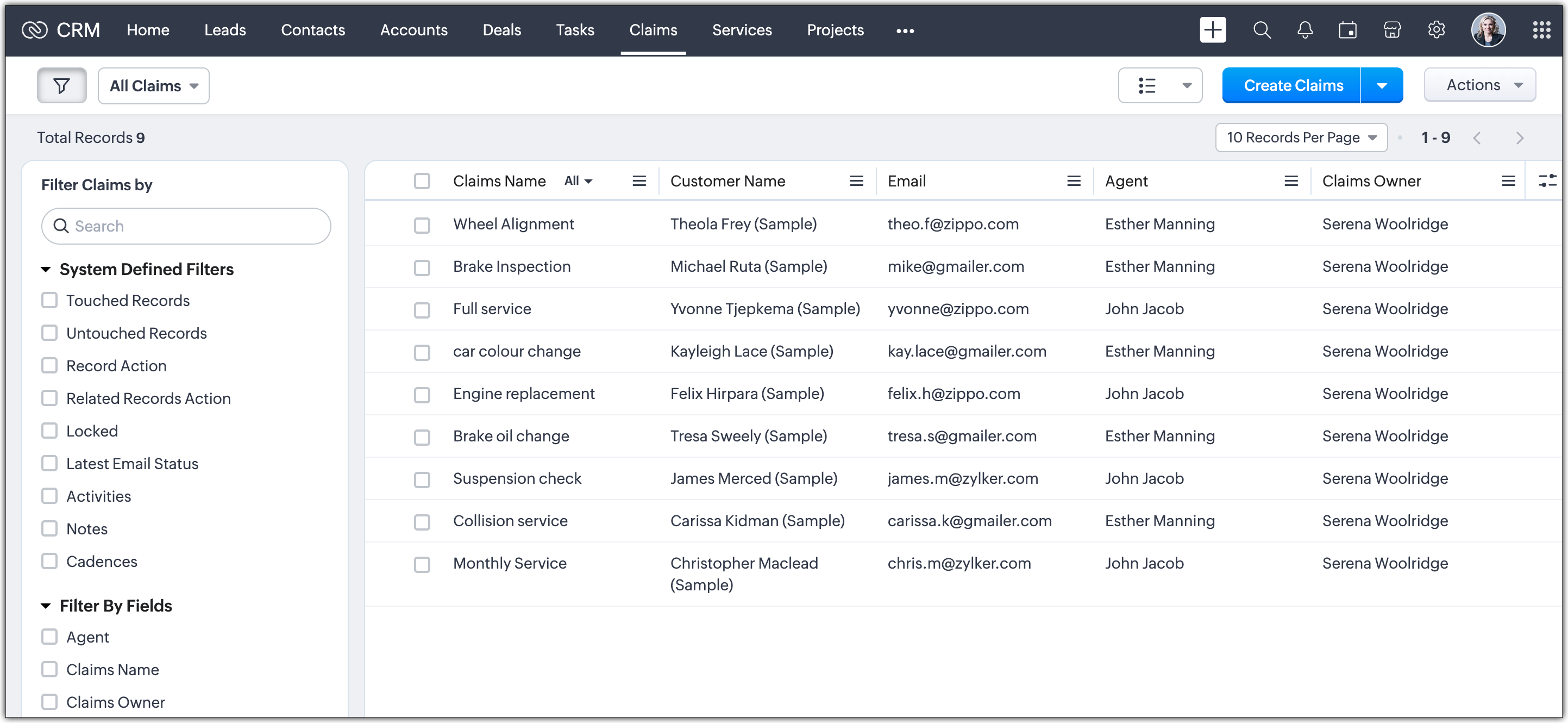Image resolution: width=1568 pixels, height=723 pixels.
Task: Open the Services tab
Action: click(x=742, y=30)
